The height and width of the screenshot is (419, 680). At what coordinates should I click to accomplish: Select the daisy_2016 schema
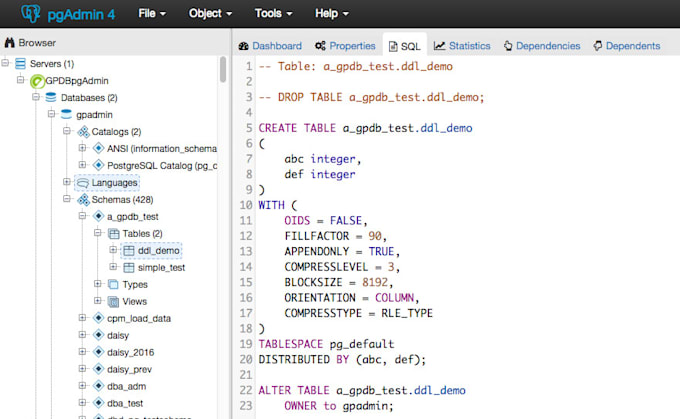[x=130, y=353]
